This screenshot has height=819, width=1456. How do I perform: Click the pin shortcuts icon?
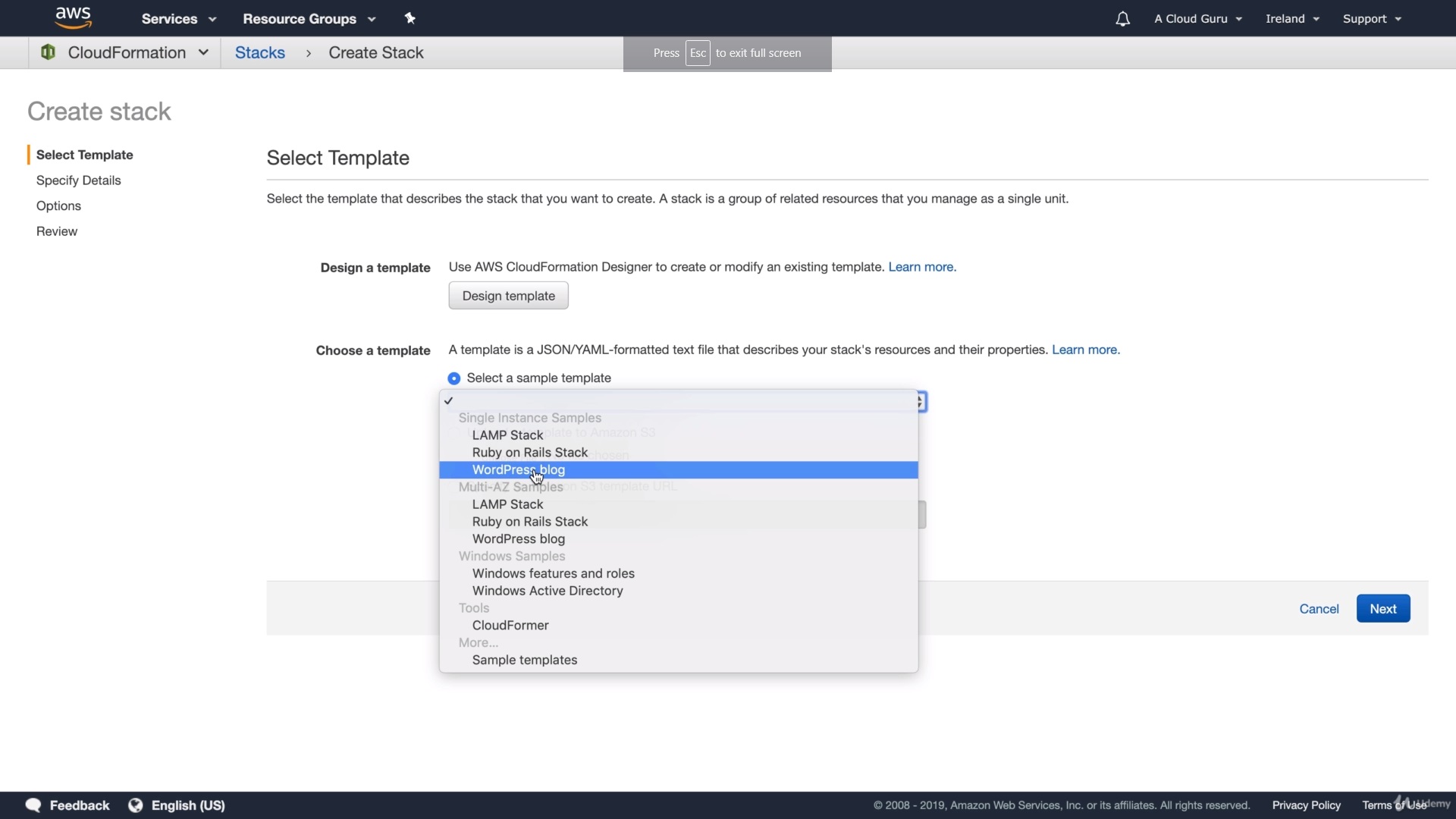410,18
